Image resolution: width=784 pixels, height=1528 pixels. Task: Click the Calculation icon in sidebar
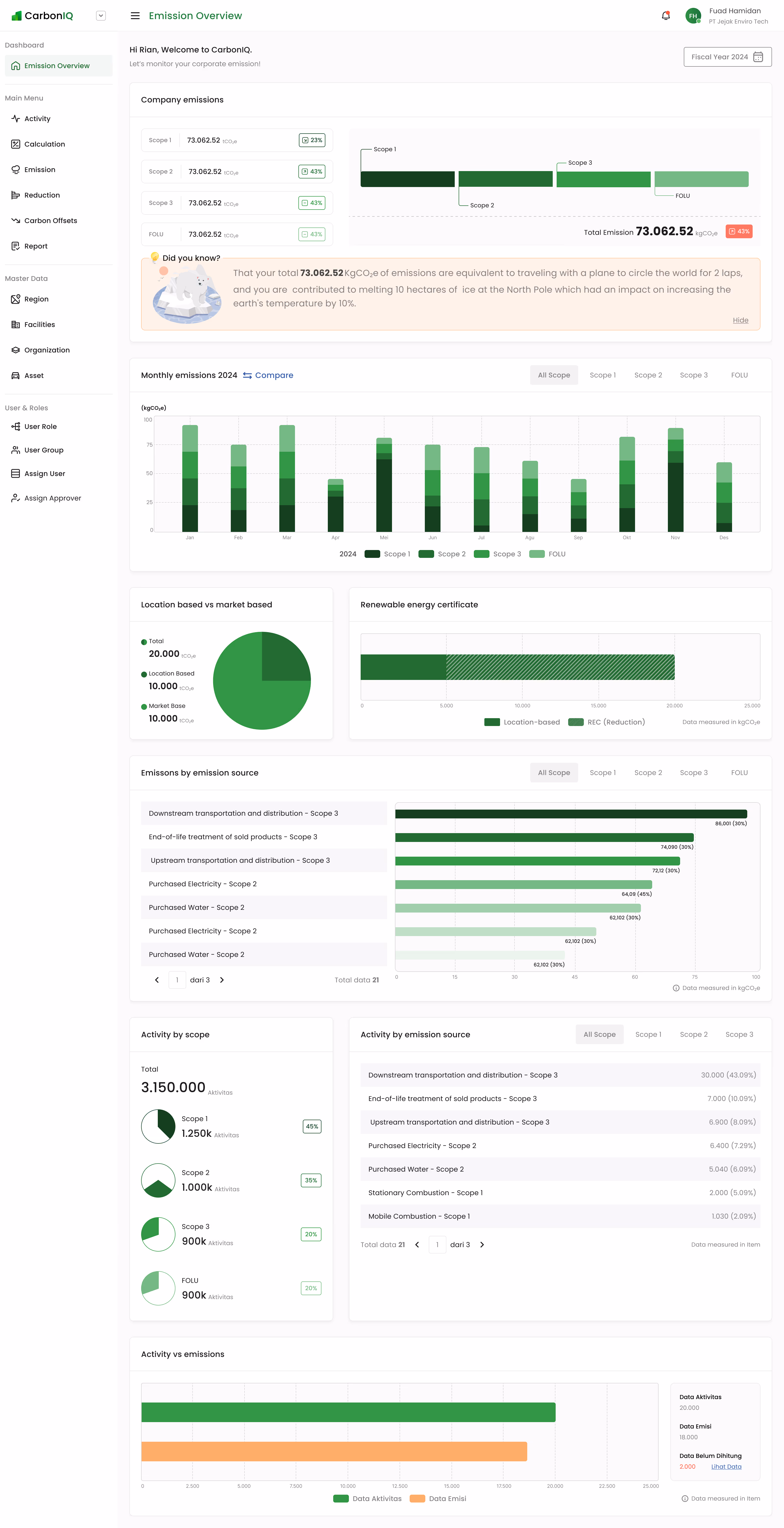15,144
